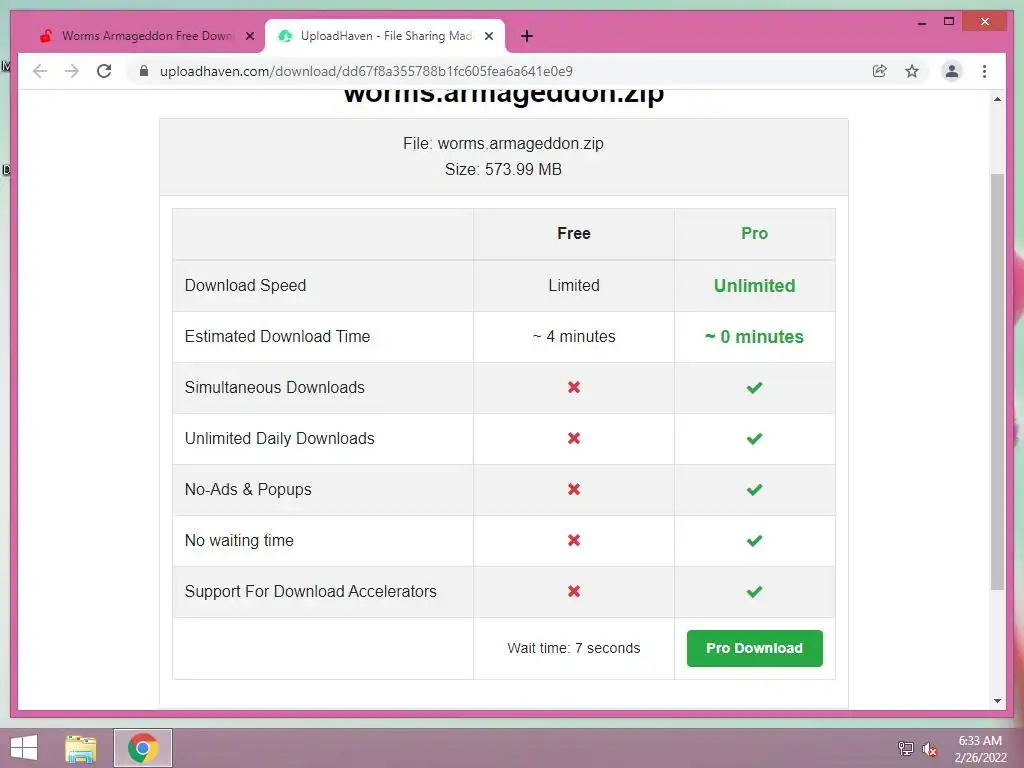Image resolution: width=1024 pixels, height=768 pixels.
Task: Open the Chrome profile avatar
Action: click(952, 71)
